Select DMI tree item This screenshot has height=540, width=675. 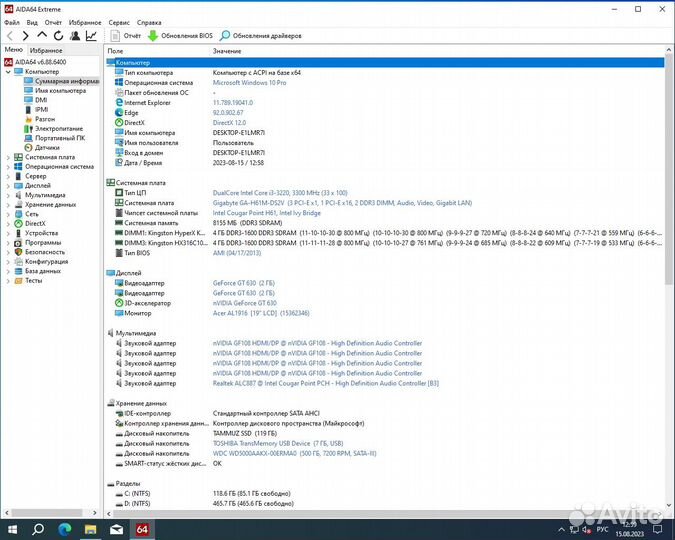(x=36, y=100)
